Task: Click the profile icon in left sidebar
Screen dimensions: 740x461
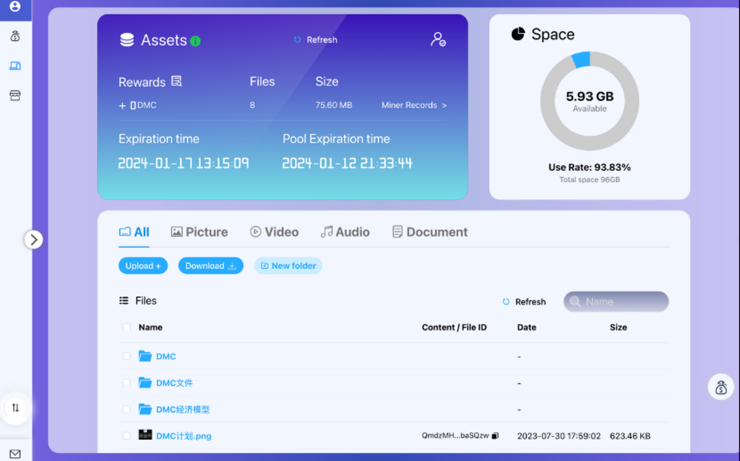Action: (15, 7)
